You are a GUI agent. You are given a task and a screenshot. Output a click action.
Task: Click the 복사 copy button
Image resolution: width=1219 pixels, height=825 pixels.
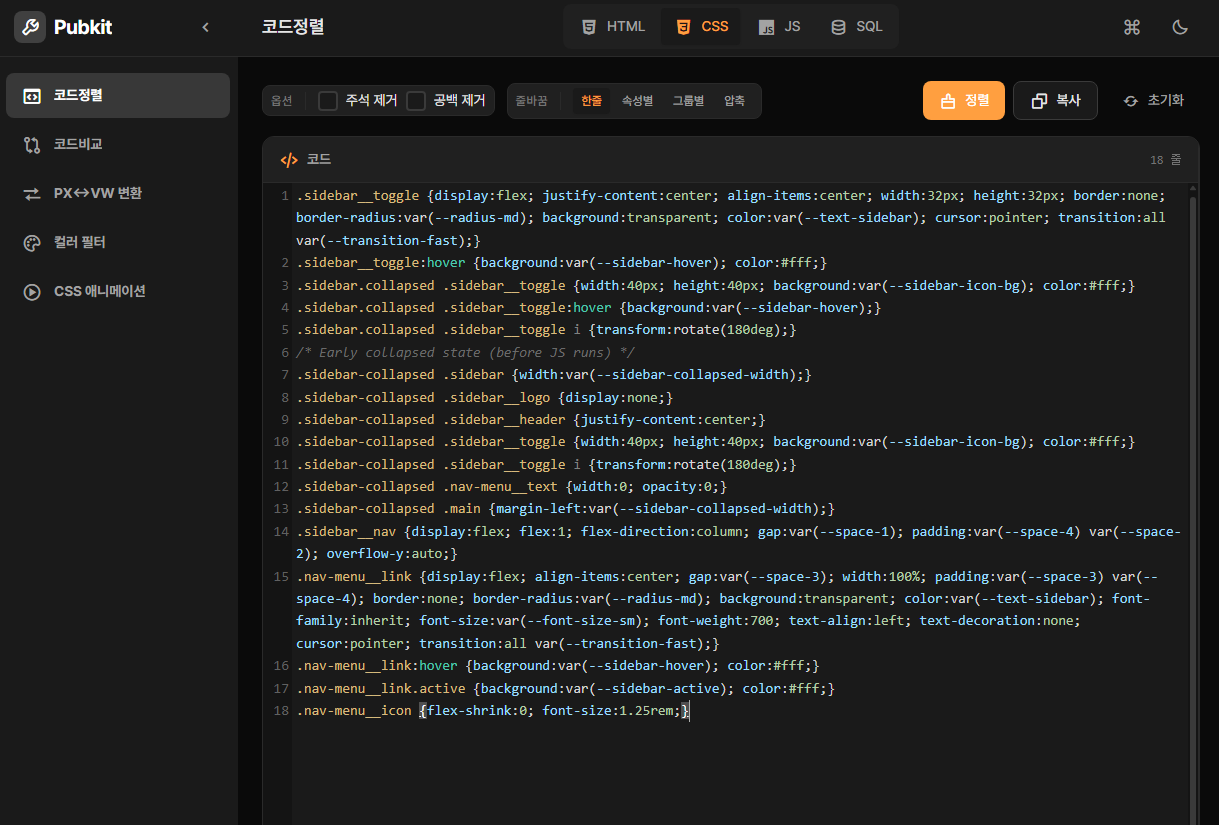click(1055, 100)
